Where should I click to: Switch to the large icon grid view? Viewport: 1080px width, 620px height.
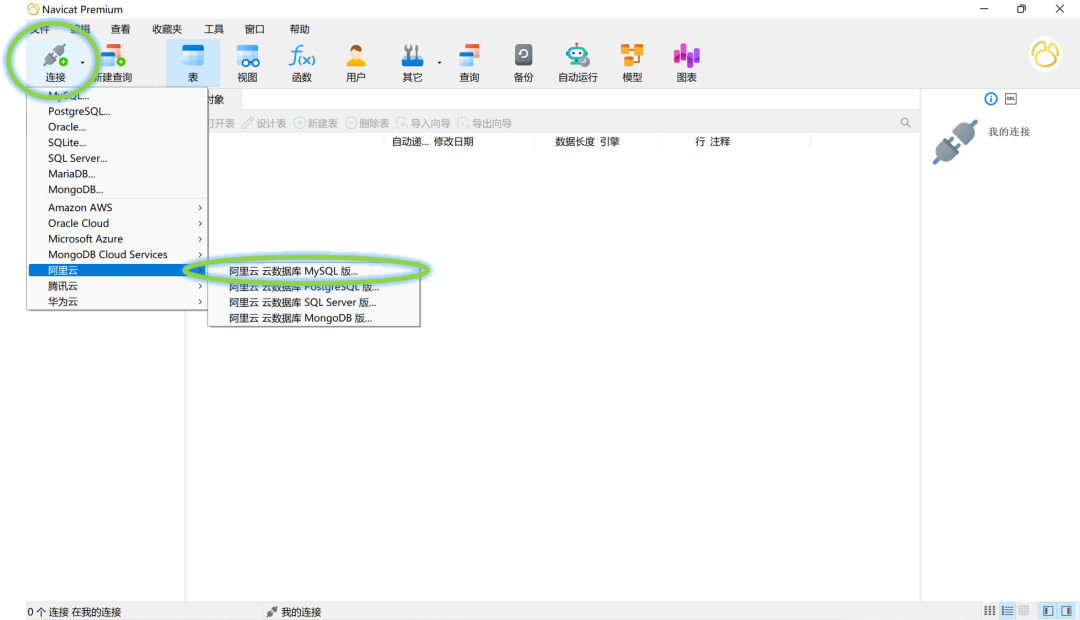pos(989,611)
